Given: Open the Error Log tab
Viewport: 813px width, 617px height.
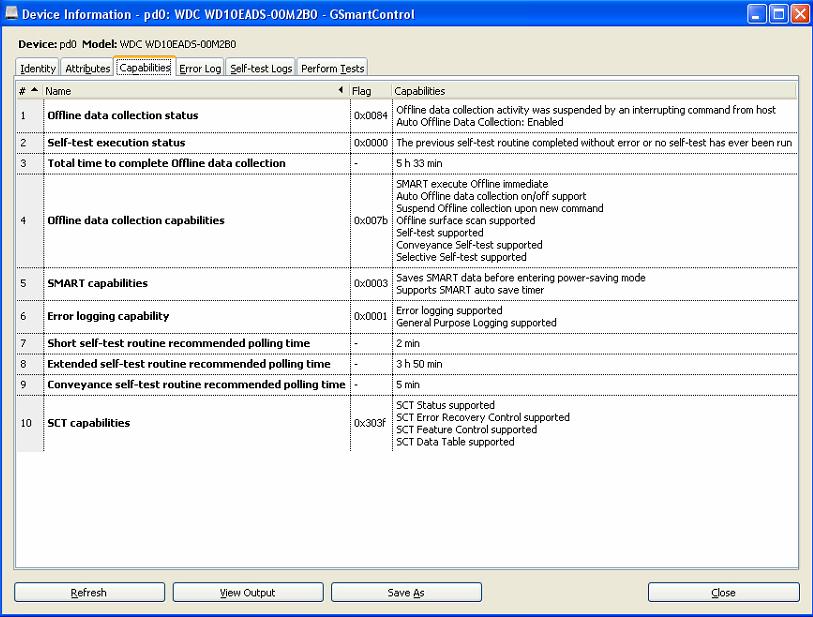Looking at the screenshot, I should [x=200, y=68].
